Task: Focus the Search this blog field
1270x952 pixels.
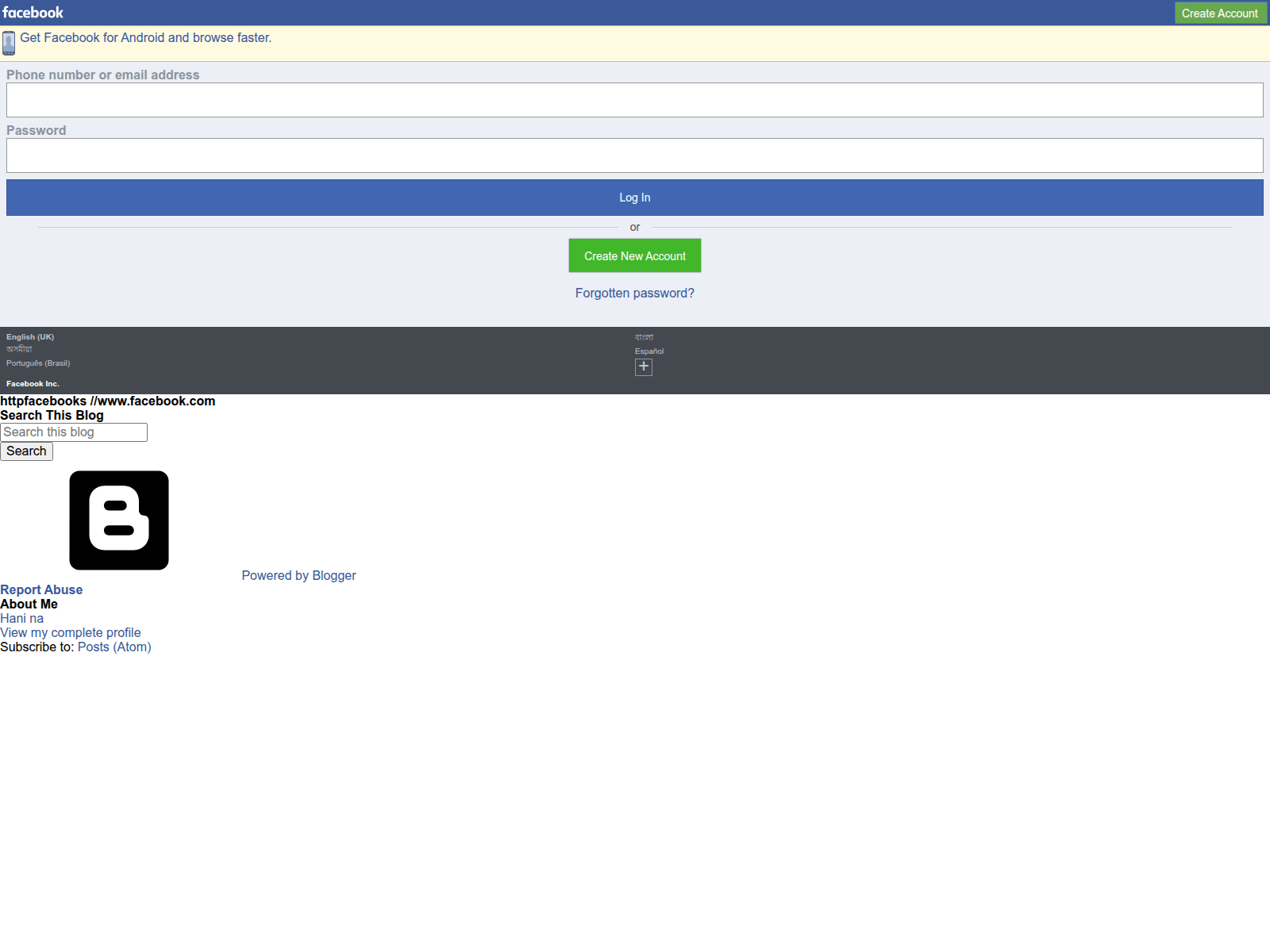Action: [x=74, y=432]
